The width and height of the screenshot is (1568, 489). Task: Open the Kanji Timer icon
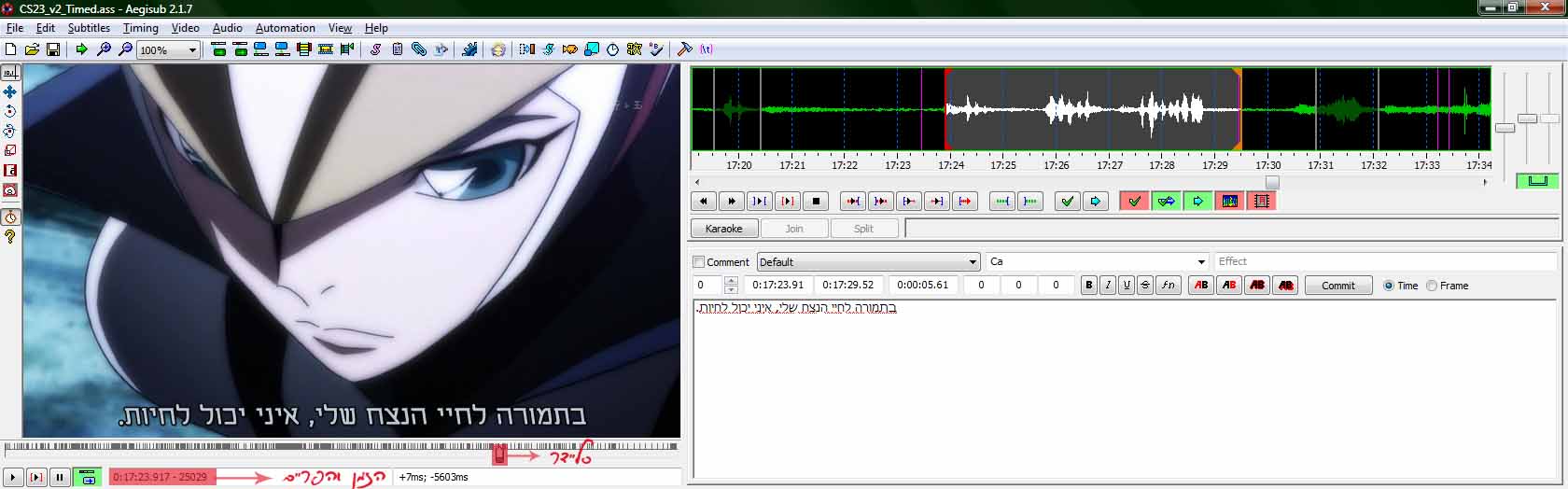[x=634, y=49]
